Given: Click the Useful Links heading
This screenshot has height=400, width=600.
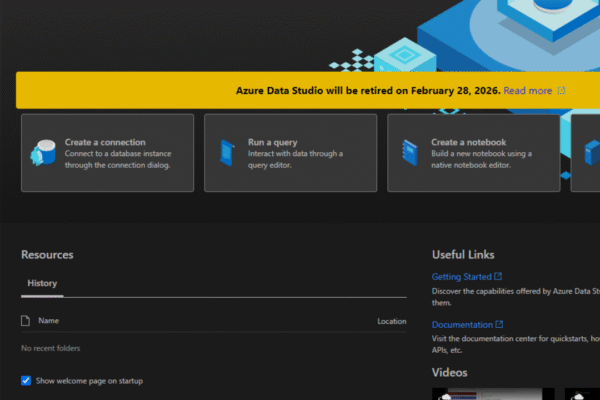Looking at the screenshot, I should click(x=463, y=255).
